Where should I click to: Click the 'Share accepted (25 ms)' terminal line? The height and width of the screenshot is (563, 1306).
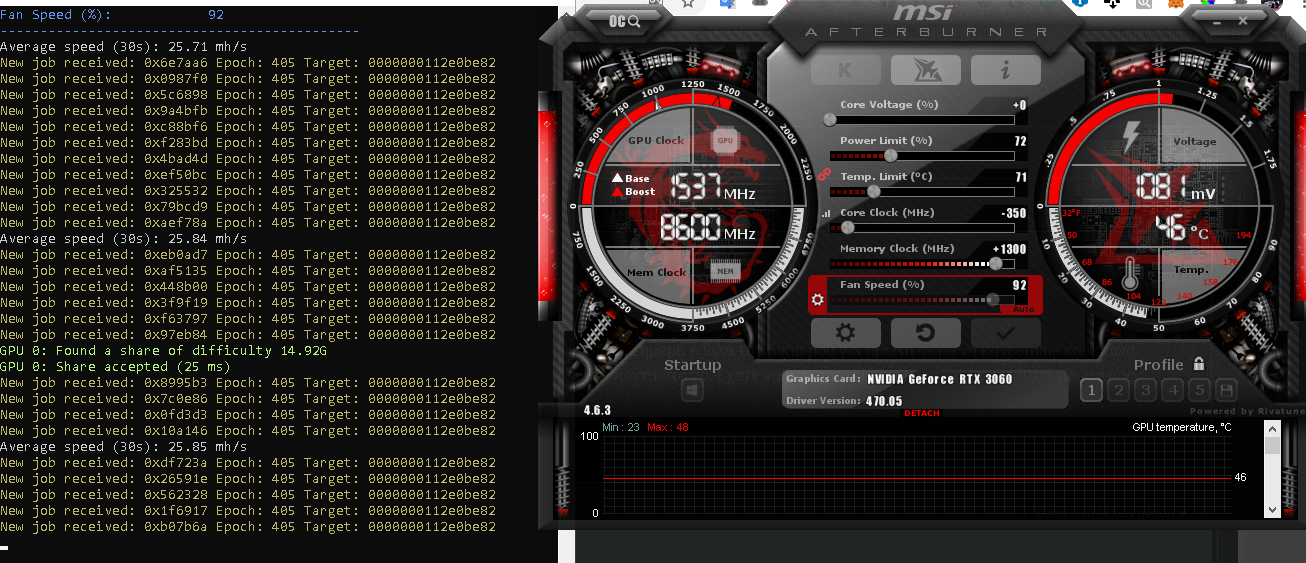[115, 367]
